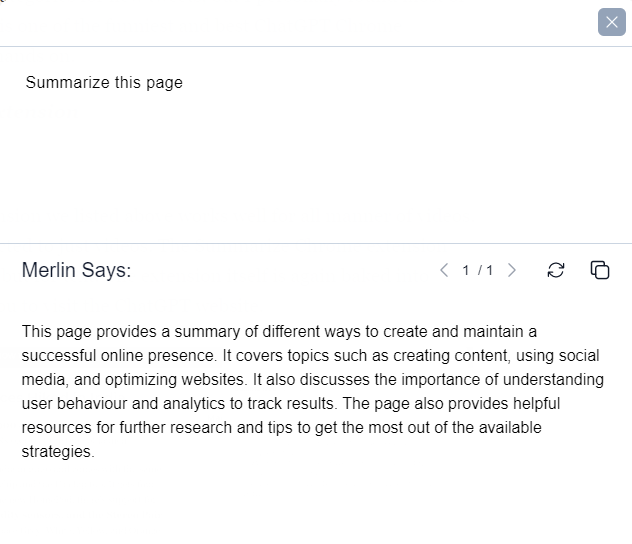Image resolution: width=632 pixels, height=544 pixels.
Task: Close the Merlin panel with the X button
Action: coord(611,22)
